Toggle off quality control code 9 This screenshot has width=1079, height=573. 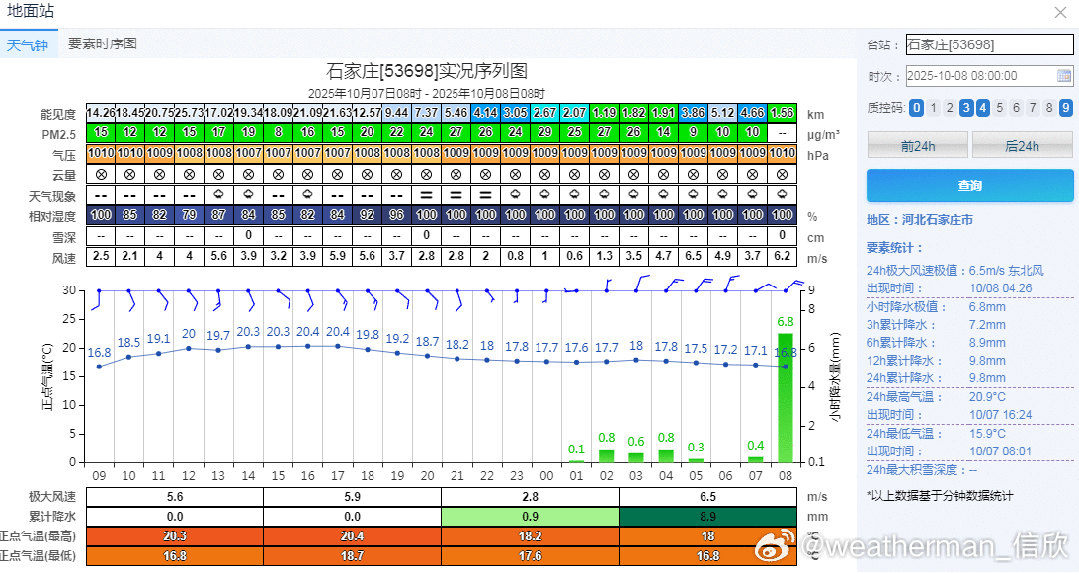click(x=1066, y=108)
